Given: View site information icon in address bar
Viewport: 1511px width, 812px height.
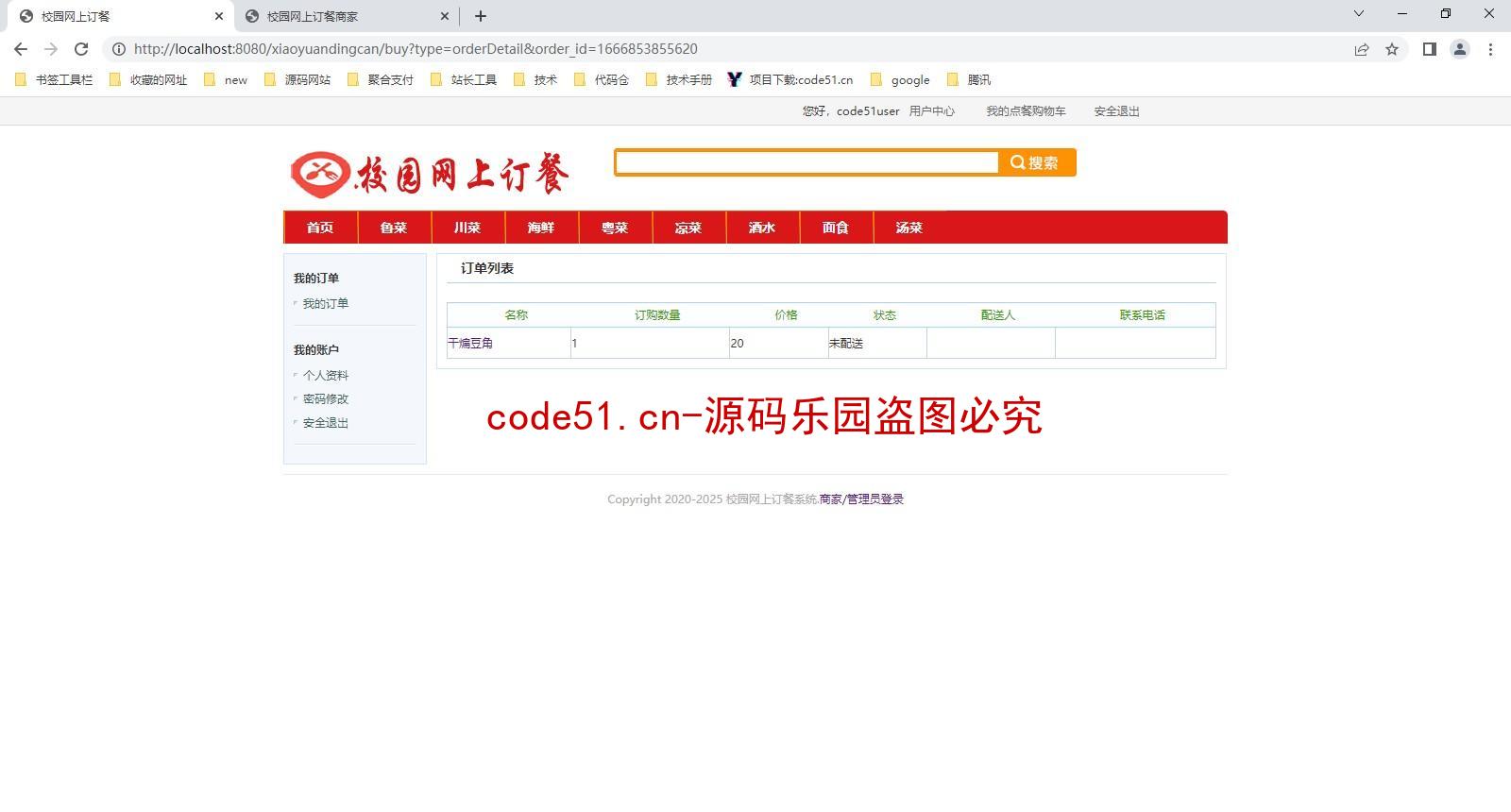Looking at the screenshot, I should (119, 49).
